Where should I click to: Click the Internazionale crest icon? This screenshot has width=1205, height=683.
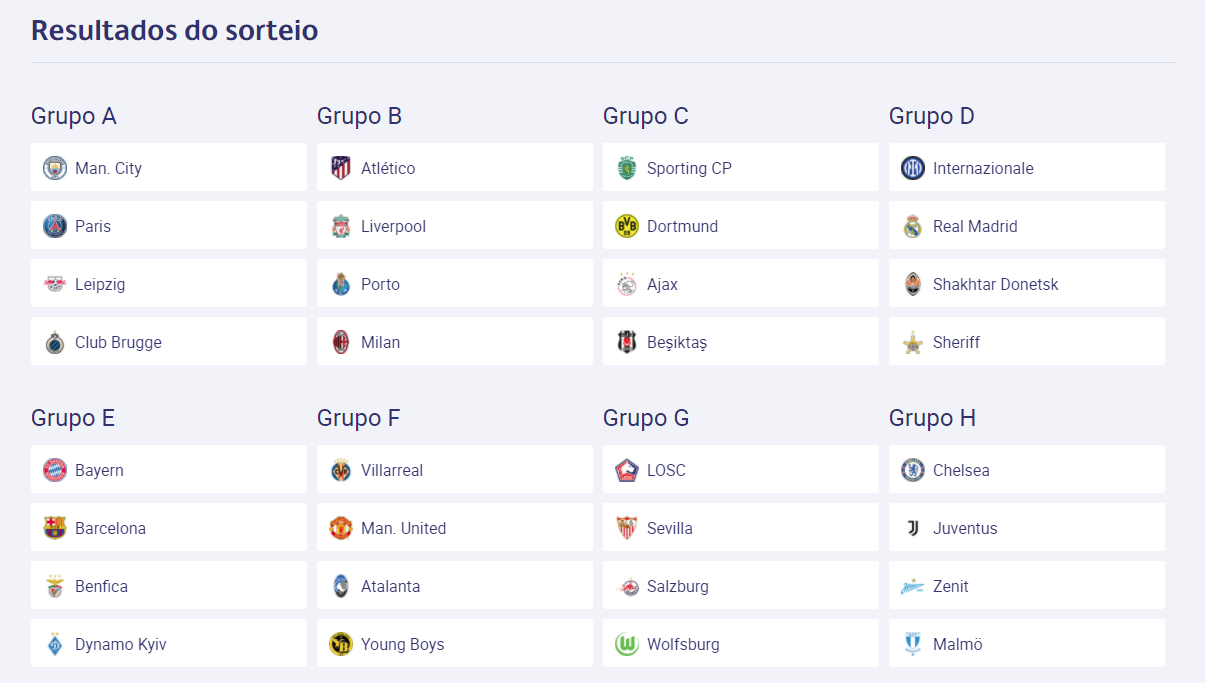pos(913,168)
